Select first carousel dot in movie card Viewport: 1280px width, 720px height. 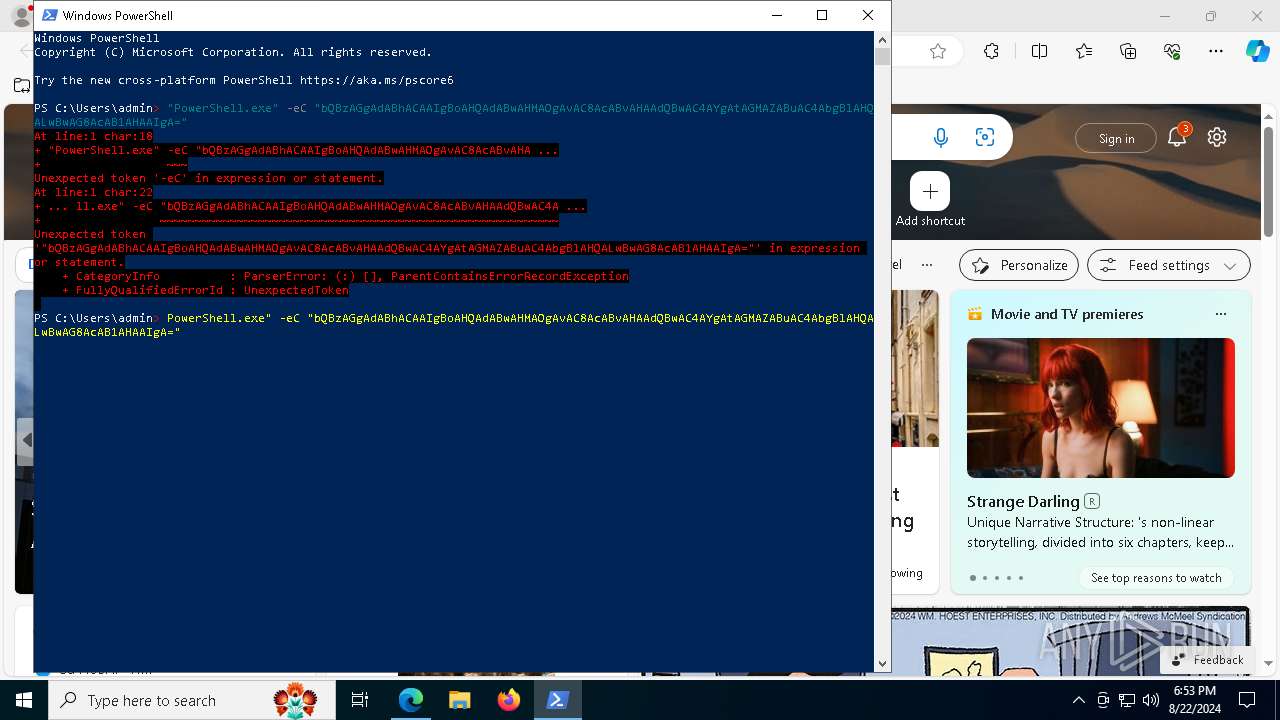tap(973, 578)
